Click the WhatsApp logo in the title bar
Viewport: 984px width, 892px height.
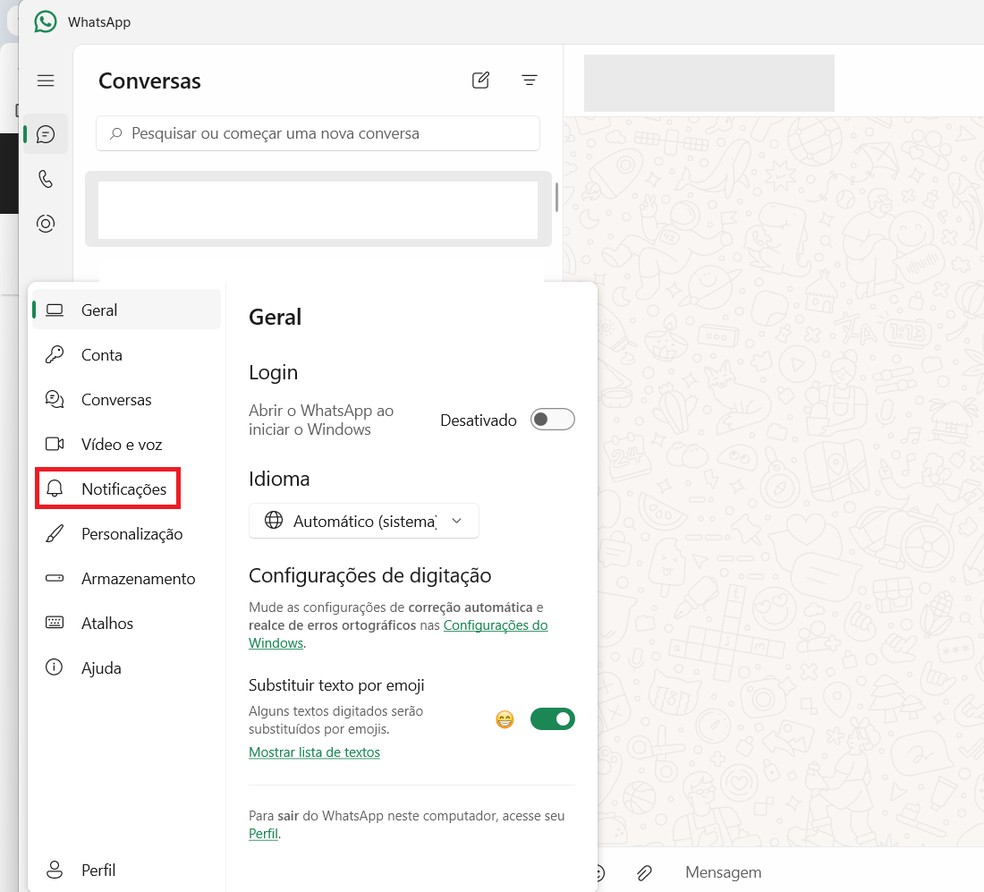pyautogui.click(x=45, y=22)
